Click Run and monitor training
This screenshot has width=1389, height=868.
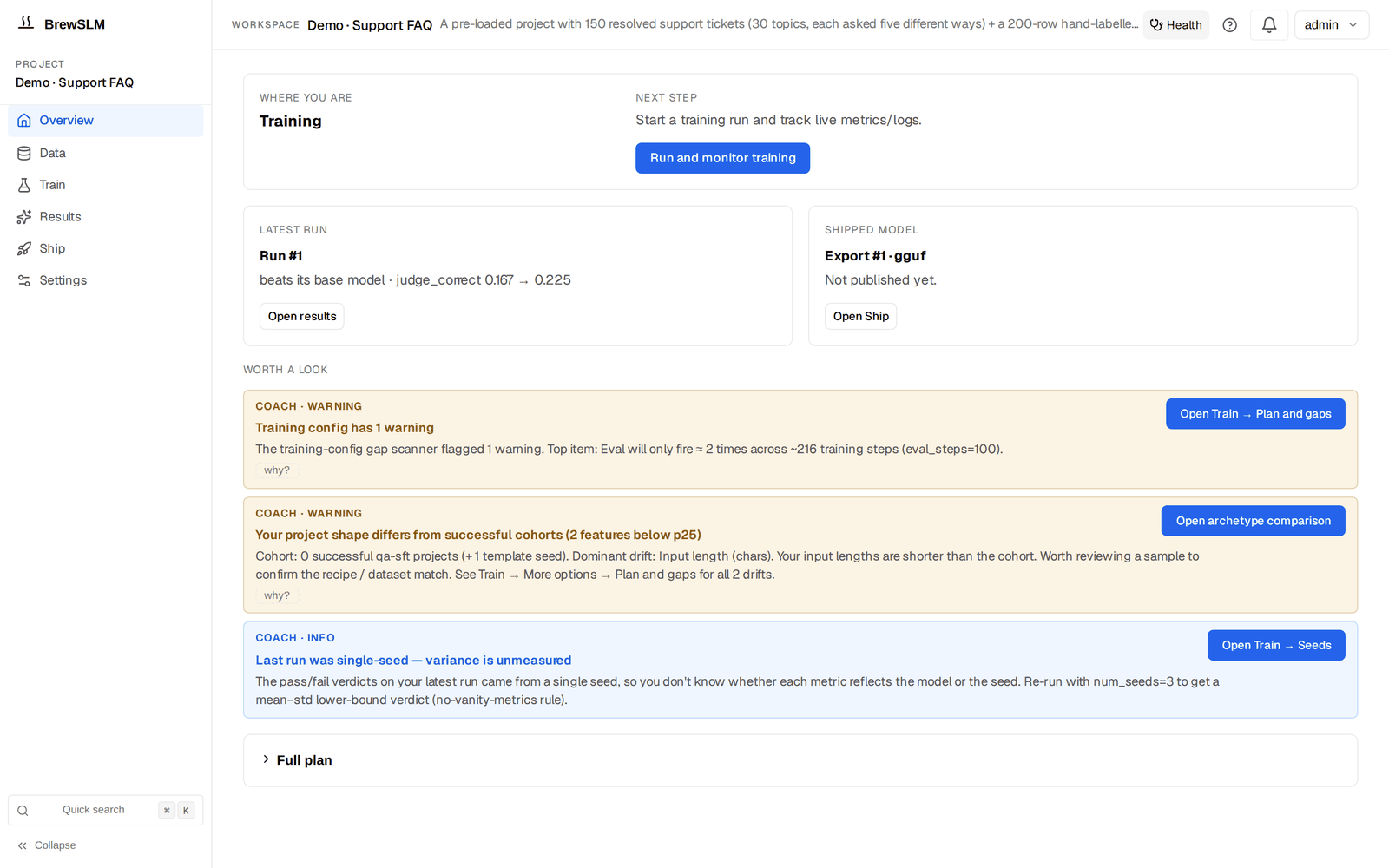722,158
